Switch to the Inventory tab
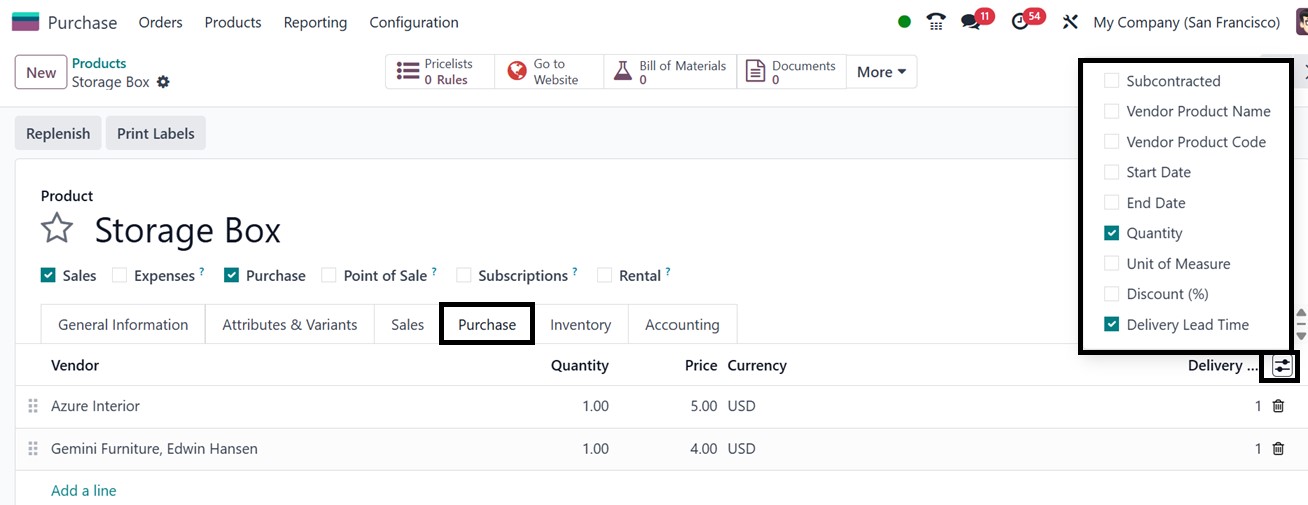The image size is (1308, 505). click(580, 325)
